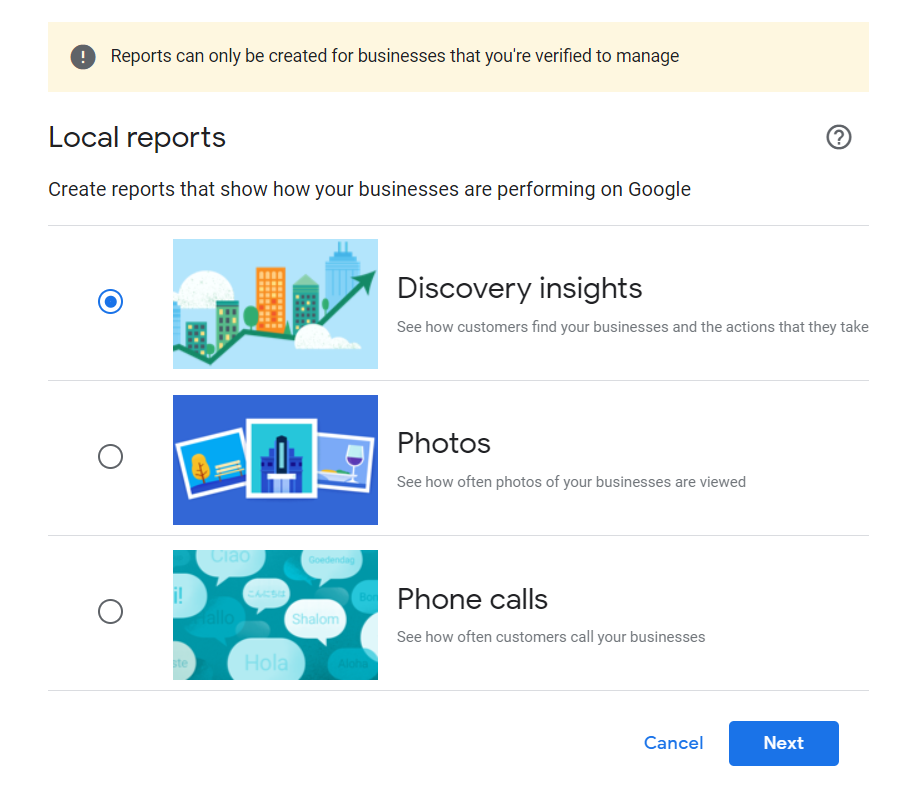Image resolution: width=917 pixels, height=786 pixels.
Task: Click the Cancel link
Action: (x=673, y=743)
